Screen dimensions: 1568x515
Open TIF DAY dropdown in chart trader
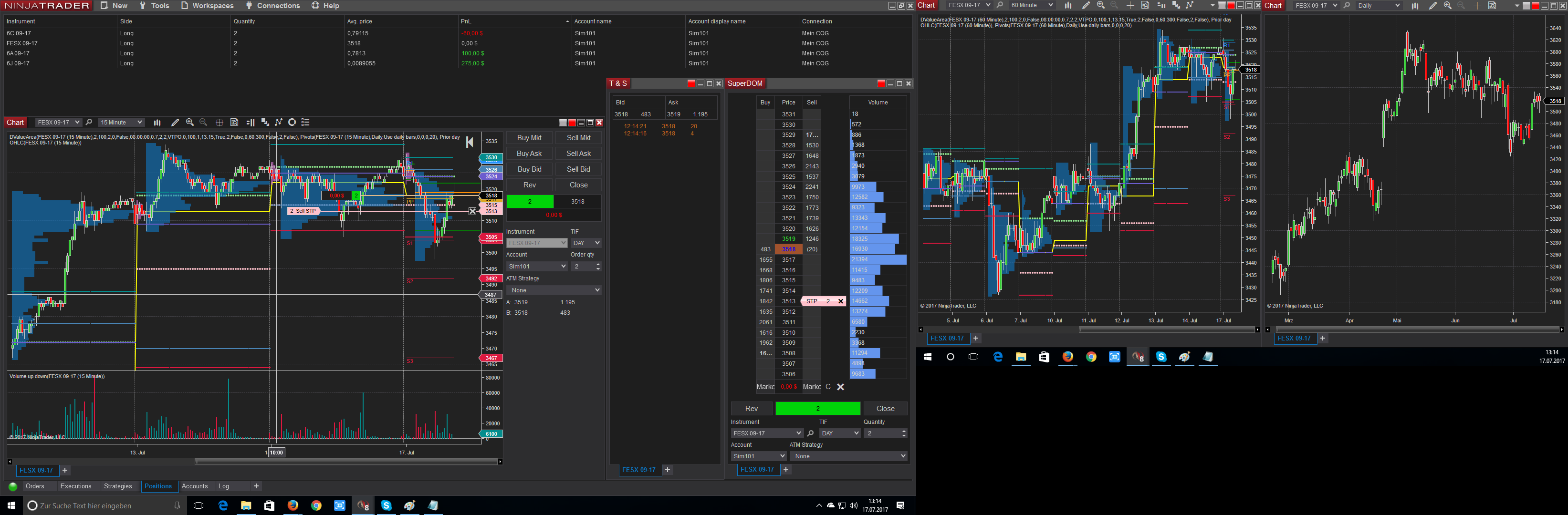pyautogui.click(x=586, y=243)
